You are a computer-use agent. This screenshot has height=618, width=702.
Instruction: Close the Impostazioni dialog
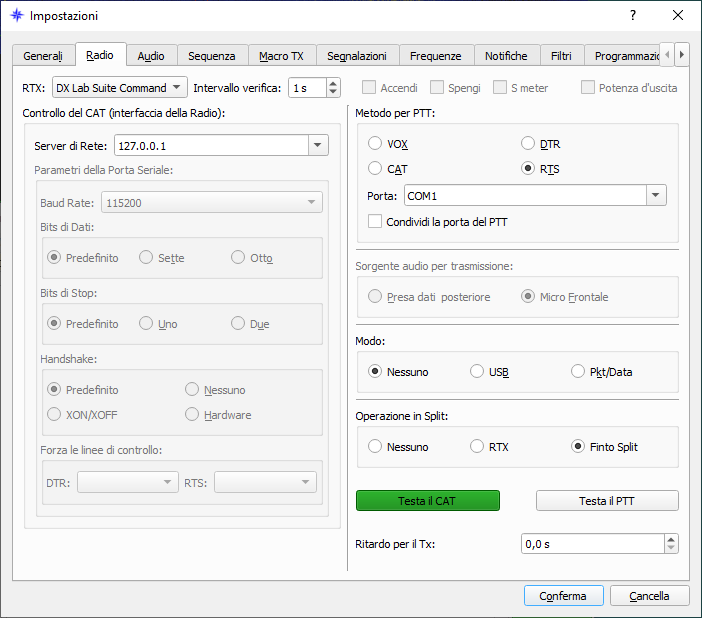678,16
